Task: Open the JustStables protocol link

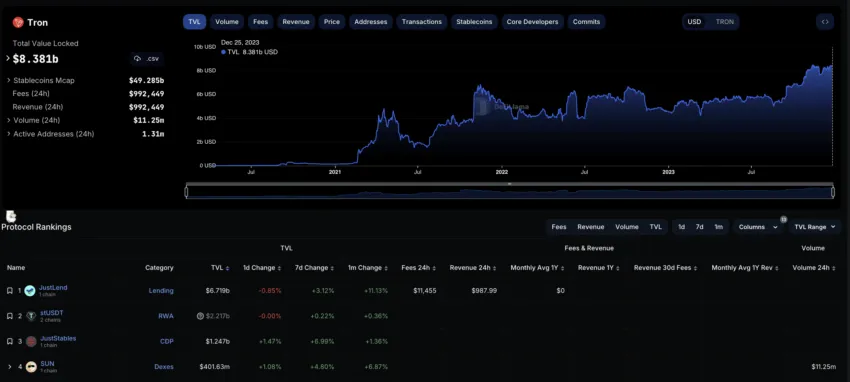Action: (x=58, y=338)
